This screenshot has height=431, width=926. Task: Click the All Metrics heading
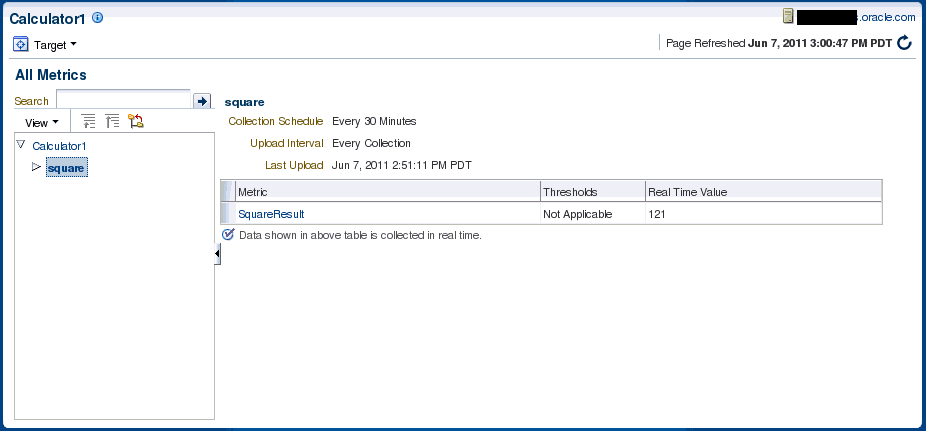coord(51,75)
